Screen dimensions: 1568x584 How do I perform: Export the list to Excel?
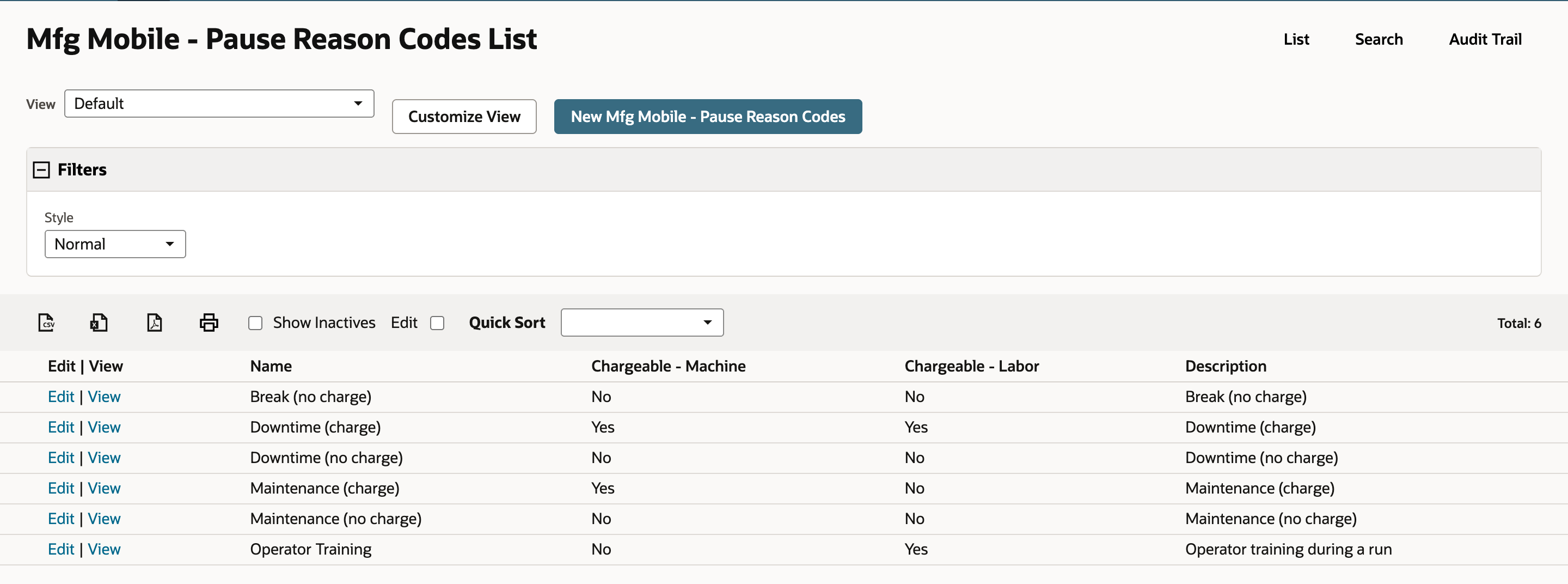tap(99, 322)
